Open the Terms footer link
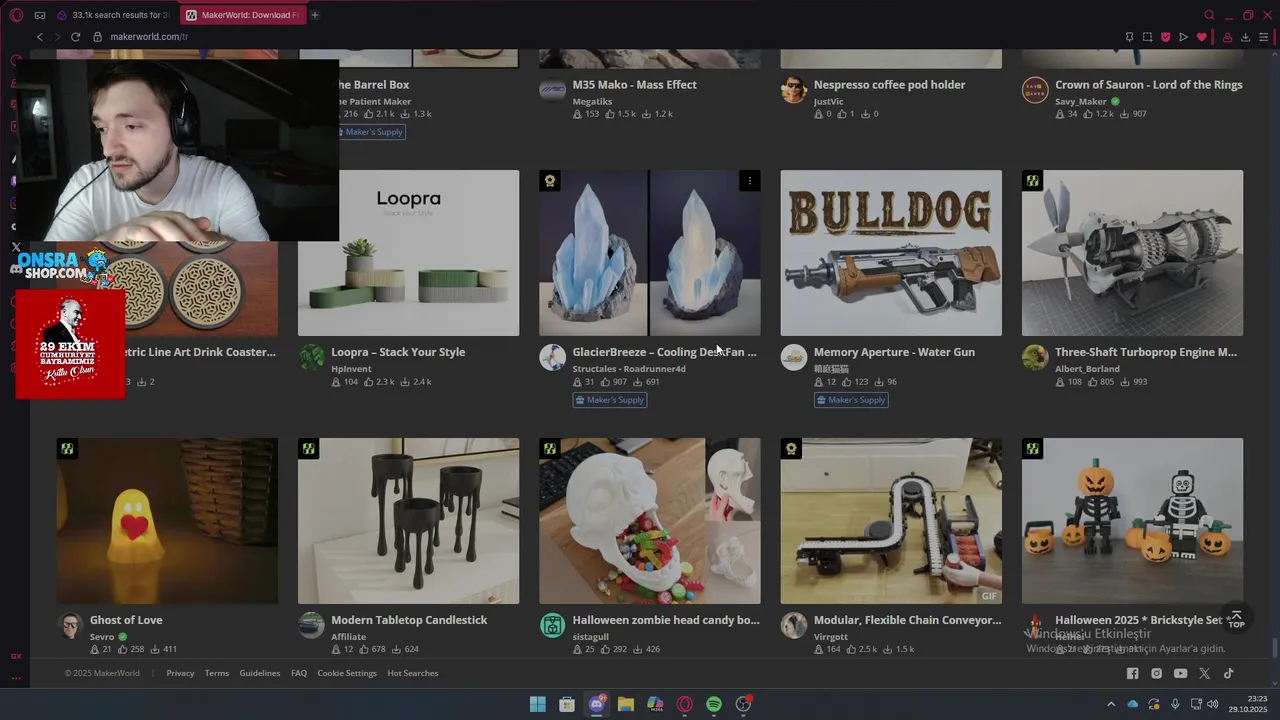The height and width of the screenshot is (720, 1280). pyautogui.click(x=217, y=673)
